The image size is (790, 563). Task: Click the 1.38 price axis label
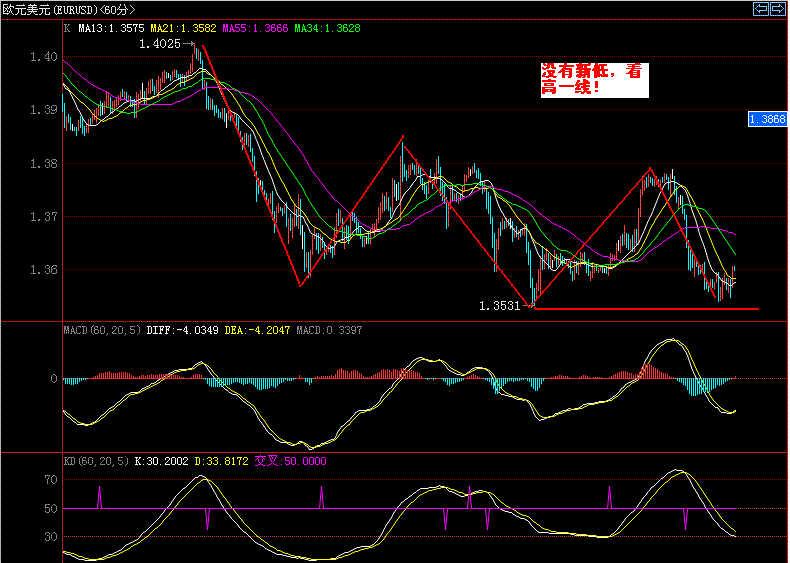pyautogui.click(x=44, y=164)
